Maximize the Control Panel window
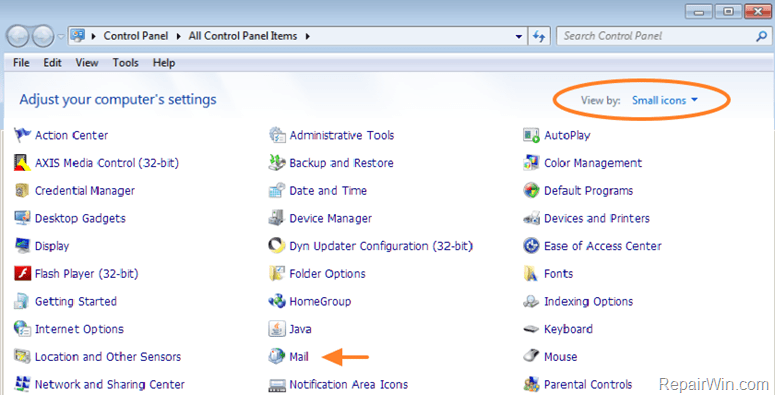 pyautogui.click(x=728, y=13)
